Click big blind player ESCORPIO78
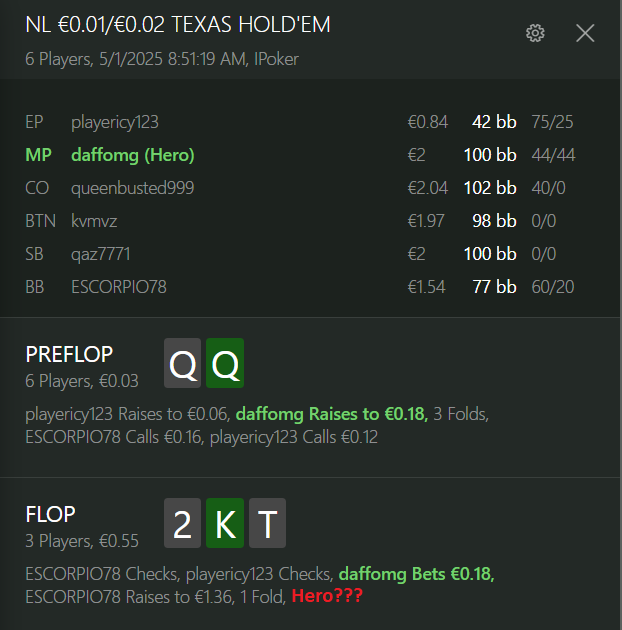622x630 pixels. [x=119, y=287]
